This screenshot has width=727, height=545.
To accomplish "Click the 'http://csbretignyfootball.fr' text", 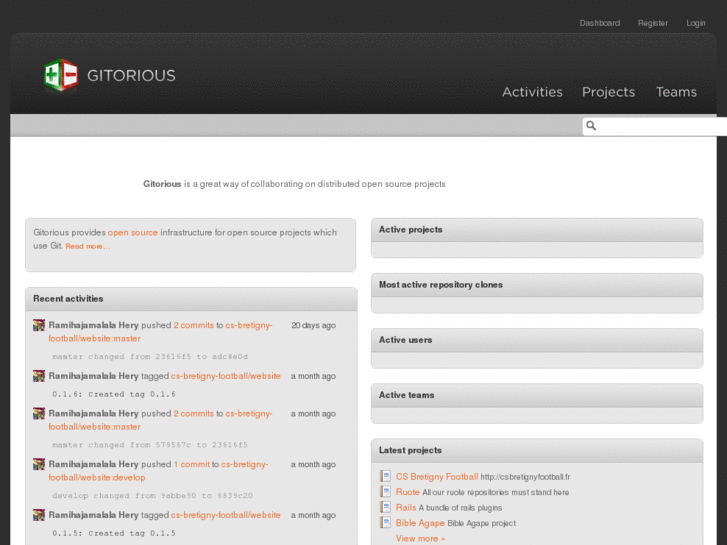I will point(525,477).
